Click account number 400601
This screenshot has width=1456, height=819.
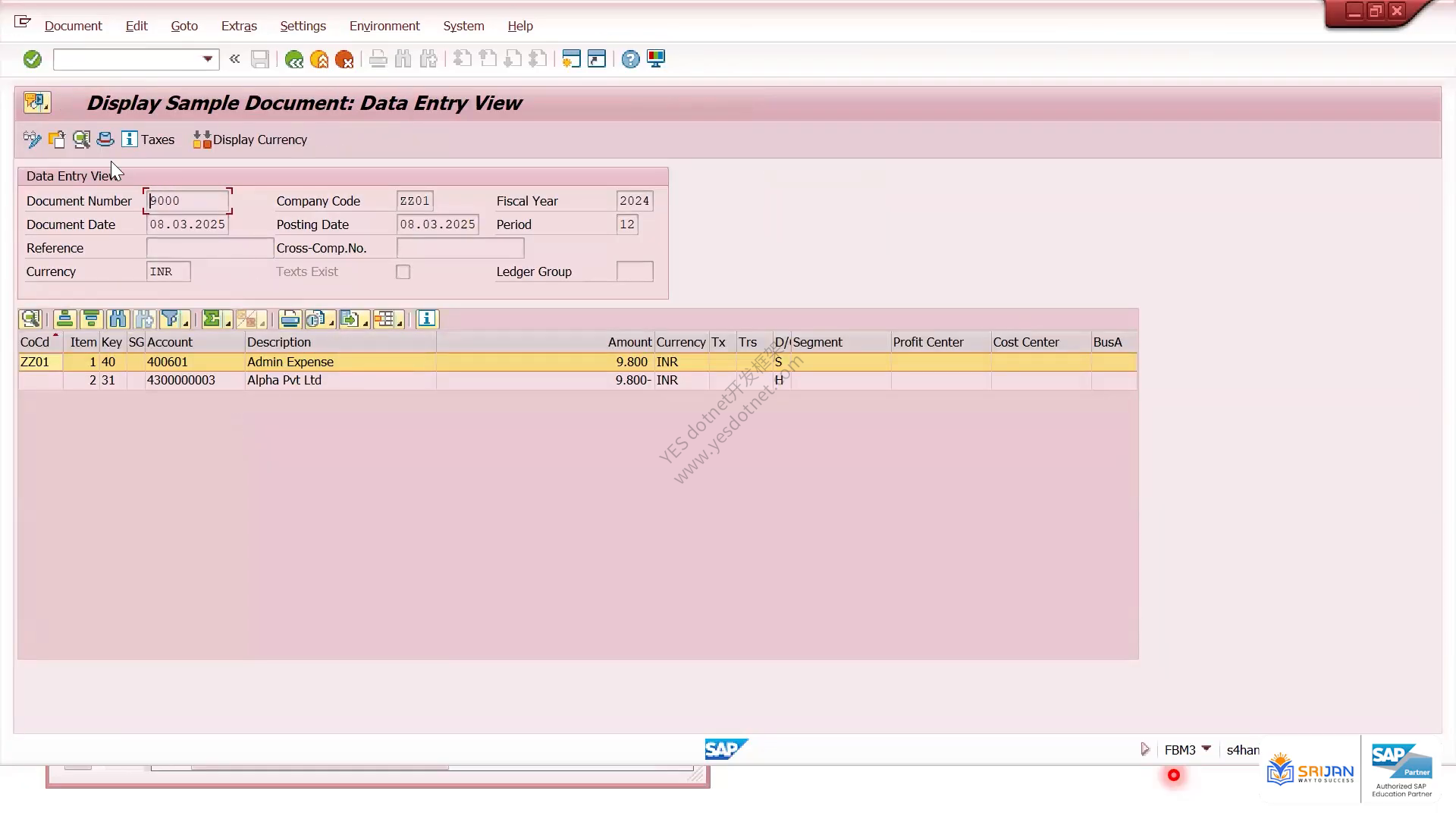[168, 362]
